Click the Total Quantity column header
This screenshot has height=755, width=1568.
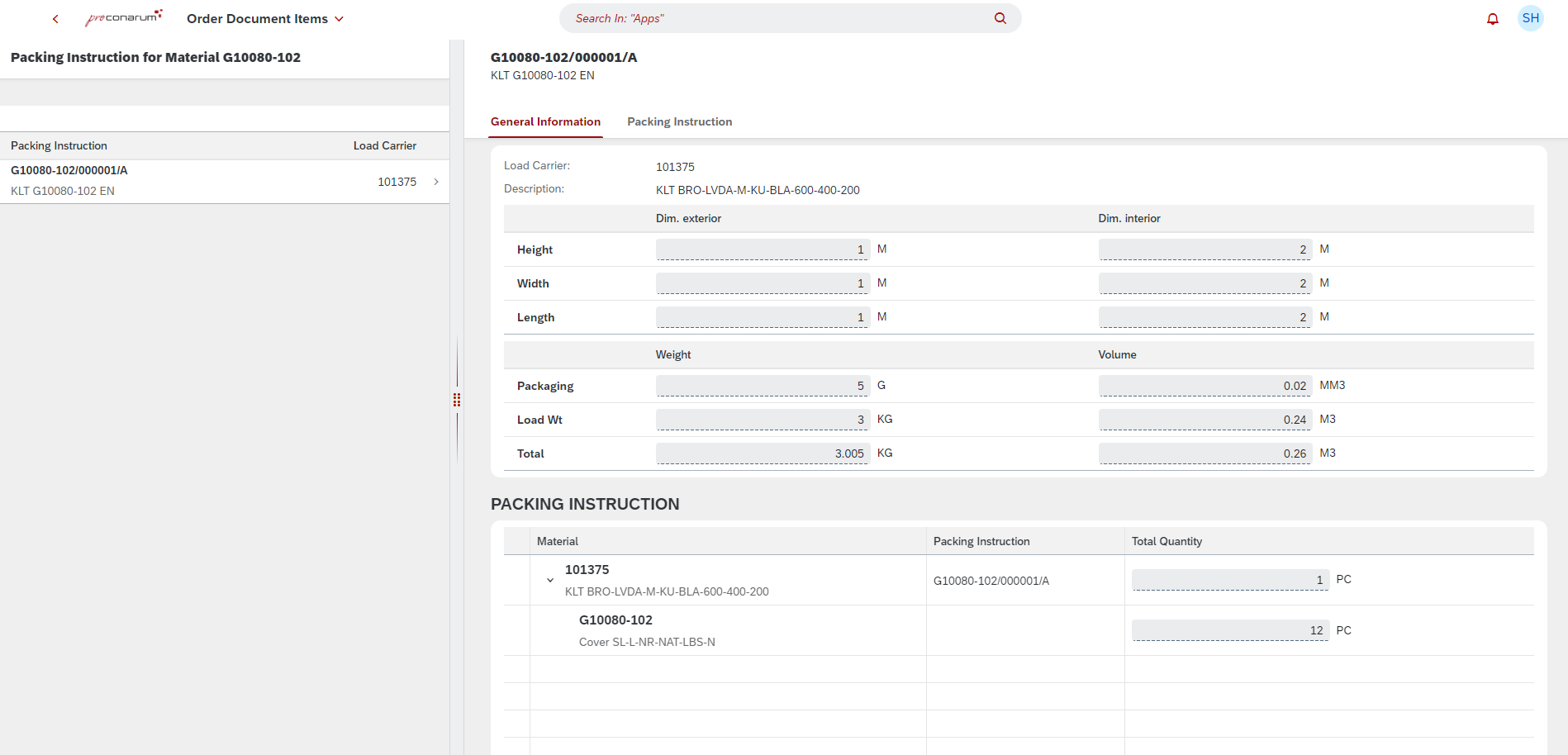[1166, 541]
